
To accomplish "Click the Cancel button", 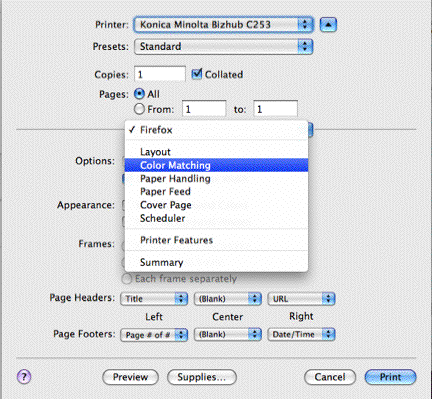I will click(330, 377).
